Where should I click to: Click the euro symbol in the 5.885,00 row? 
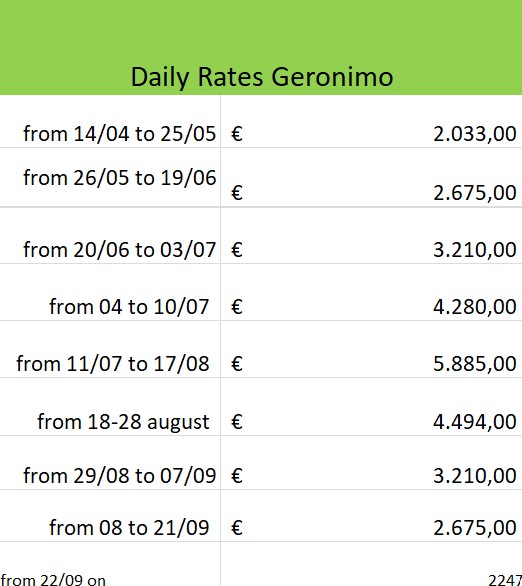pos(237,364)
